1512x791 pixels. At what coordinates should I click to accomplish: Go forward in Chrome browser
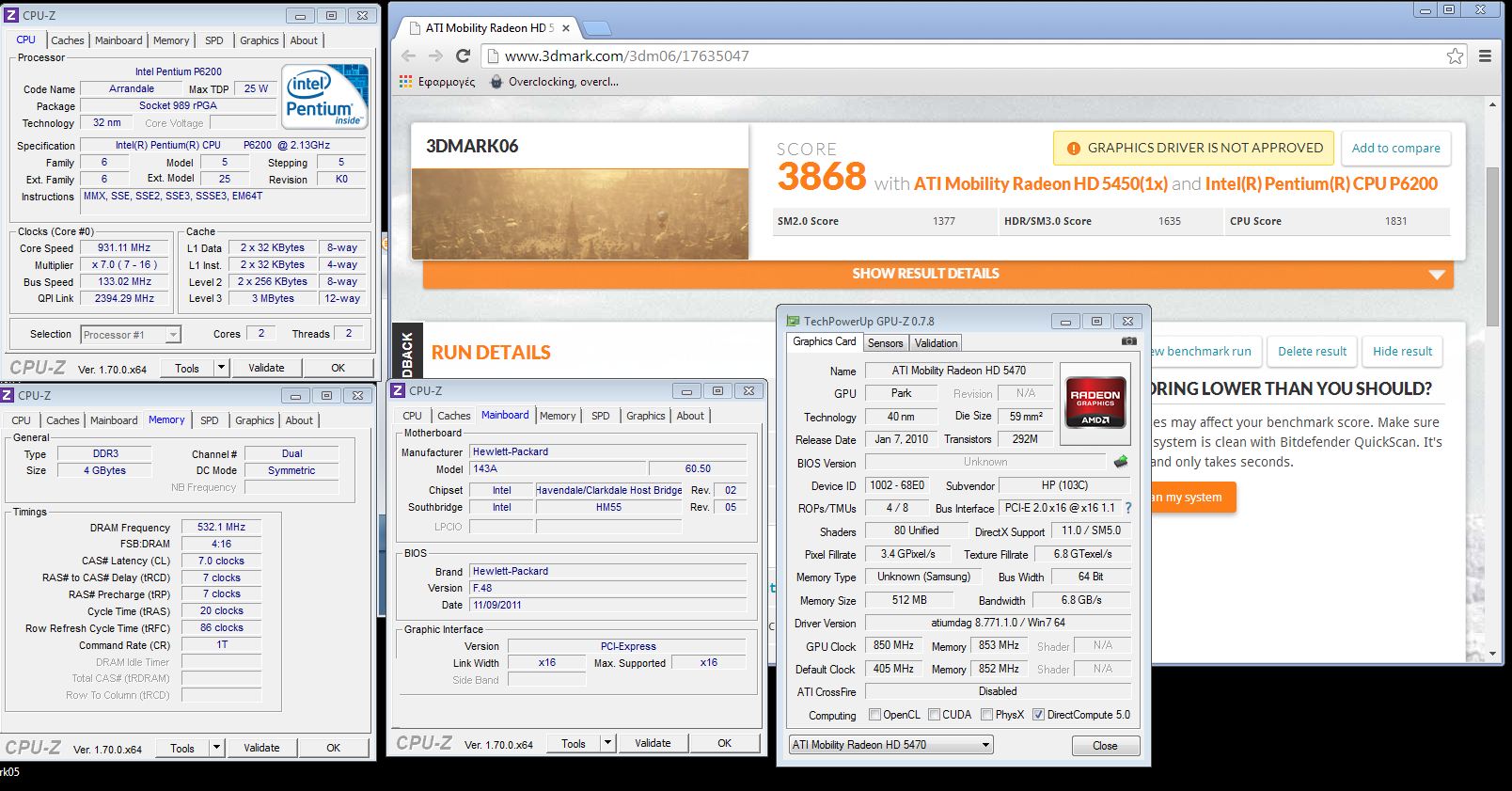pos(435,56)
